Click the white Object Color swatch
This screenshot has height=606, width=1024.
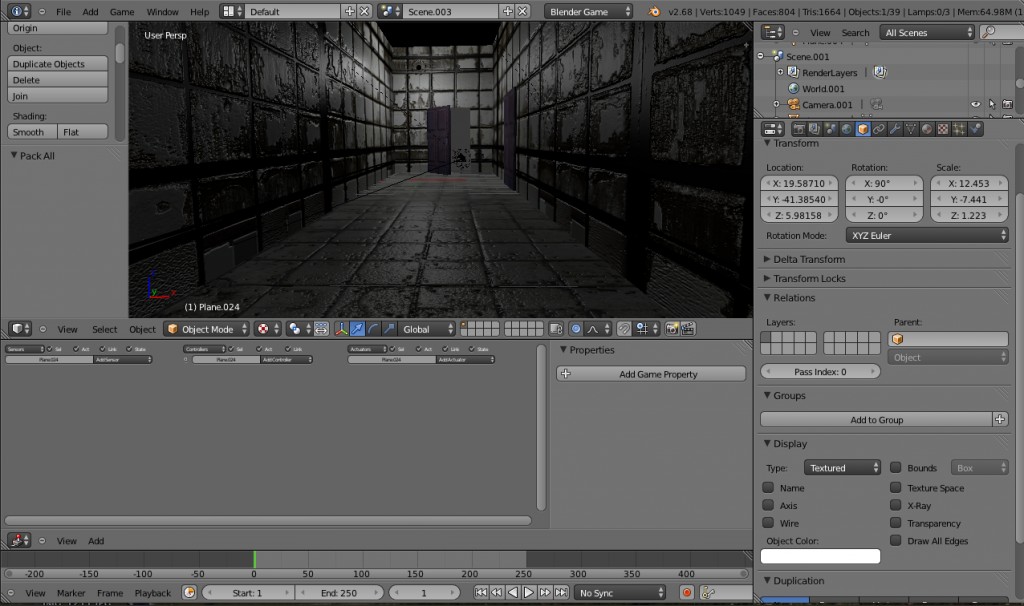click(x=819, y=556)
